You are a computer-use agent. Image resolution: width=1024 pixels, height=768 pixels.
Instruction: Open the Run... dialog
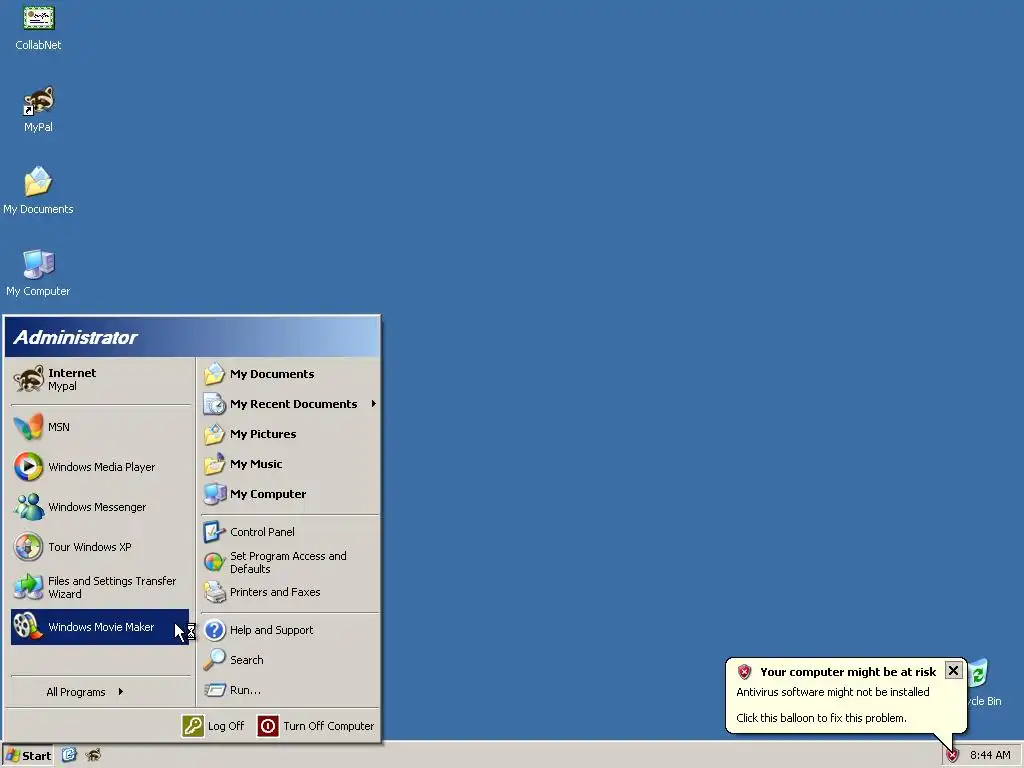[x=290, y=690]
